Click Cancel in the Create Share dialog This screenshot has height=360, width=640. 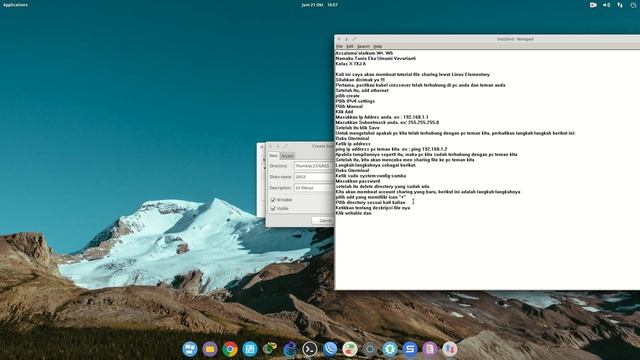point(324,220)
